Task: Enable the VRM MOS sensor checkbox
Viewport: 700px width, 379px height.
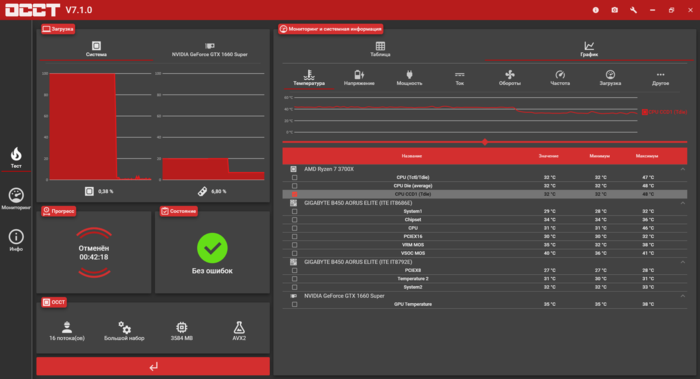Action: tap(294, 245)
